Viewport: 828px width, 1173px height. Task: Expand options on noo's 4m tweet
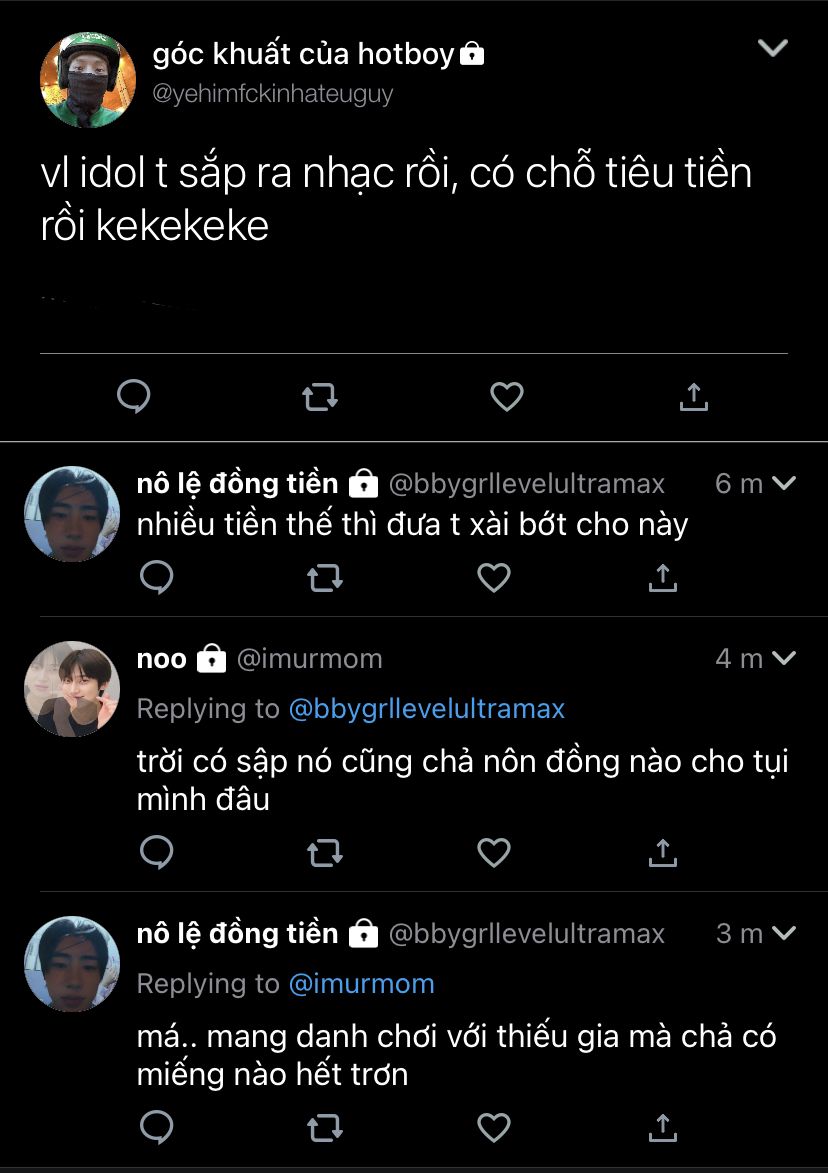[x=784, y=659]
